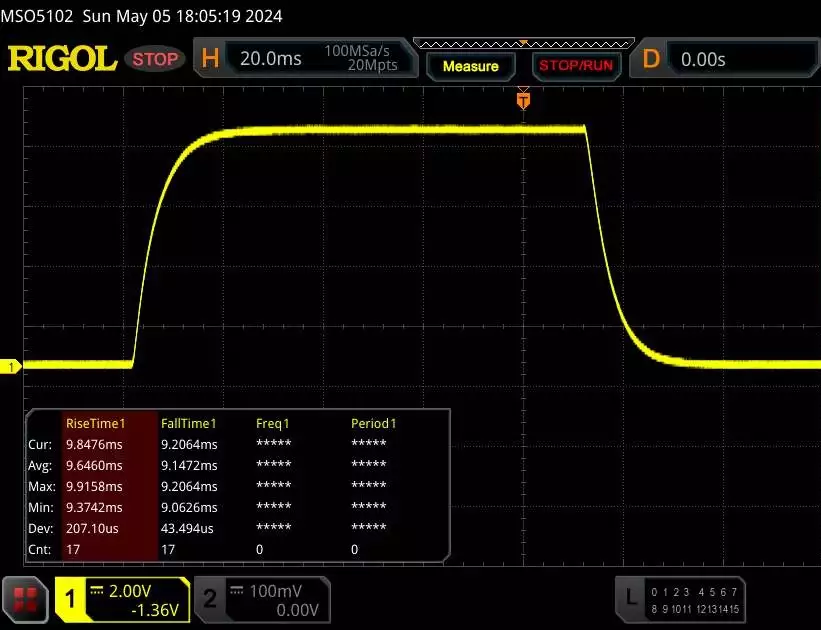The width and height of the screenshot is (821, 630).
Task: Click the RIGOL logo
Action: [x=62, y=58]
